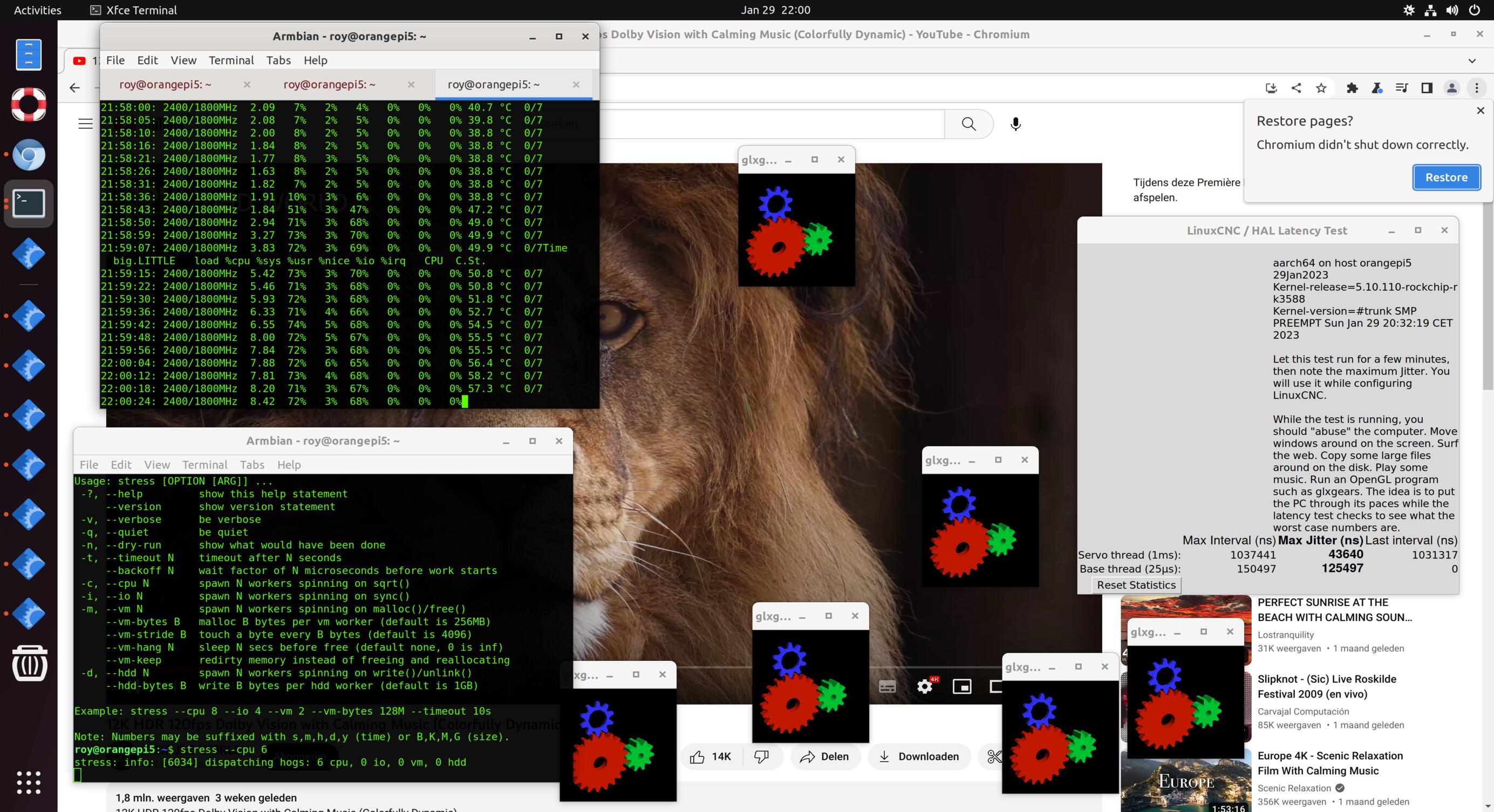Go back in Chromium
Image resolution: width=1494 pixels, height=812 pixels.
pos(75,88)
